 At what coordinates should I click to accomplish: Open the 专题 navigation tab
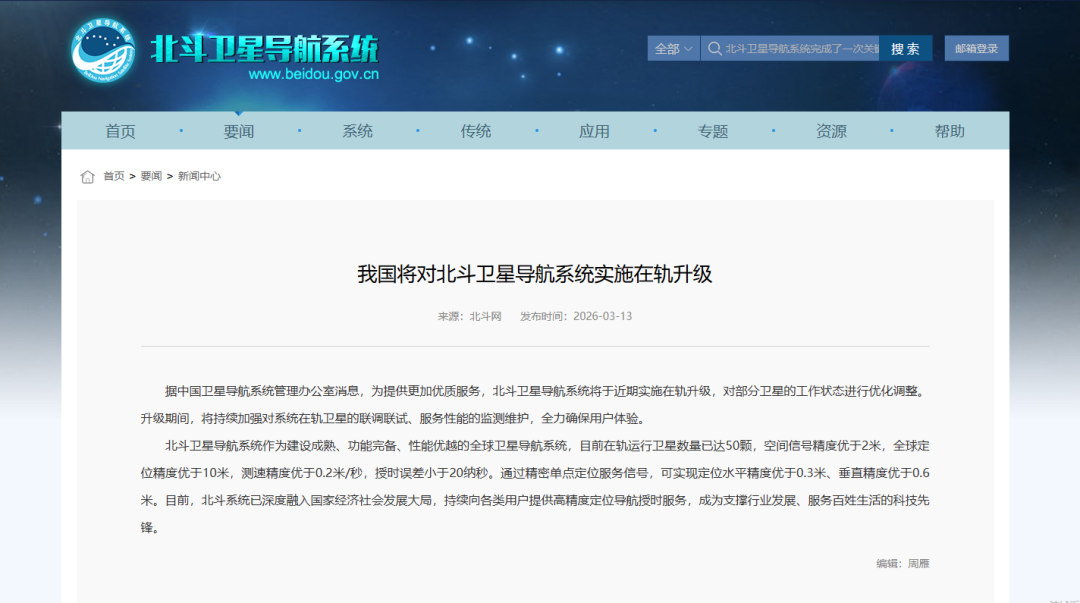click(x=713, y=131)
